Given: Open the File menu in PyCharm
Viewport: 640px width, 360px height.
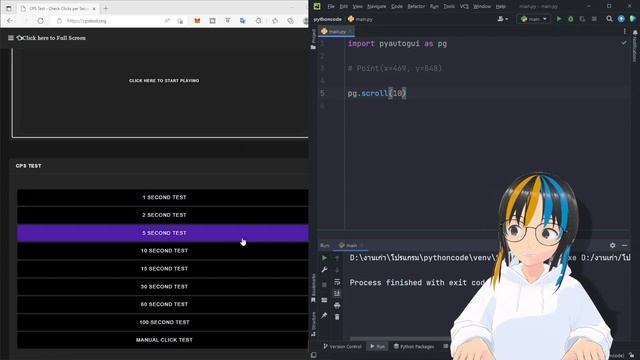Looking at the screenshot, I should pos(331,7).
